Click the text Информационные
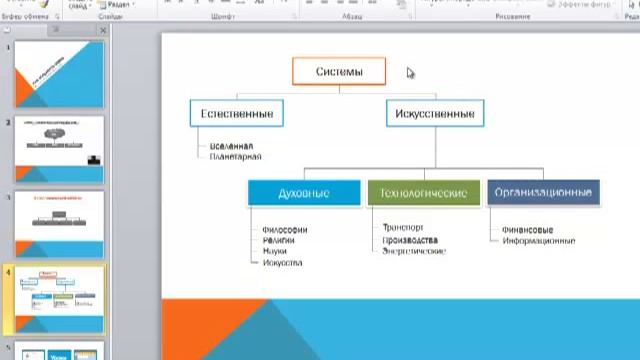 point(539,241)
